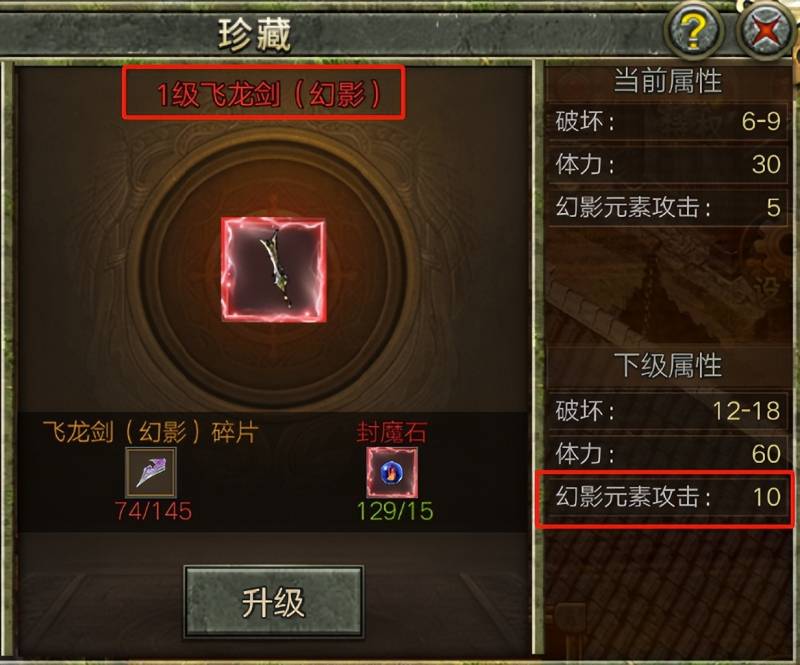The width and height of the screenshot is (800, 665).
Task: Select the 下级属性 section header
Action: coord(667,365)
